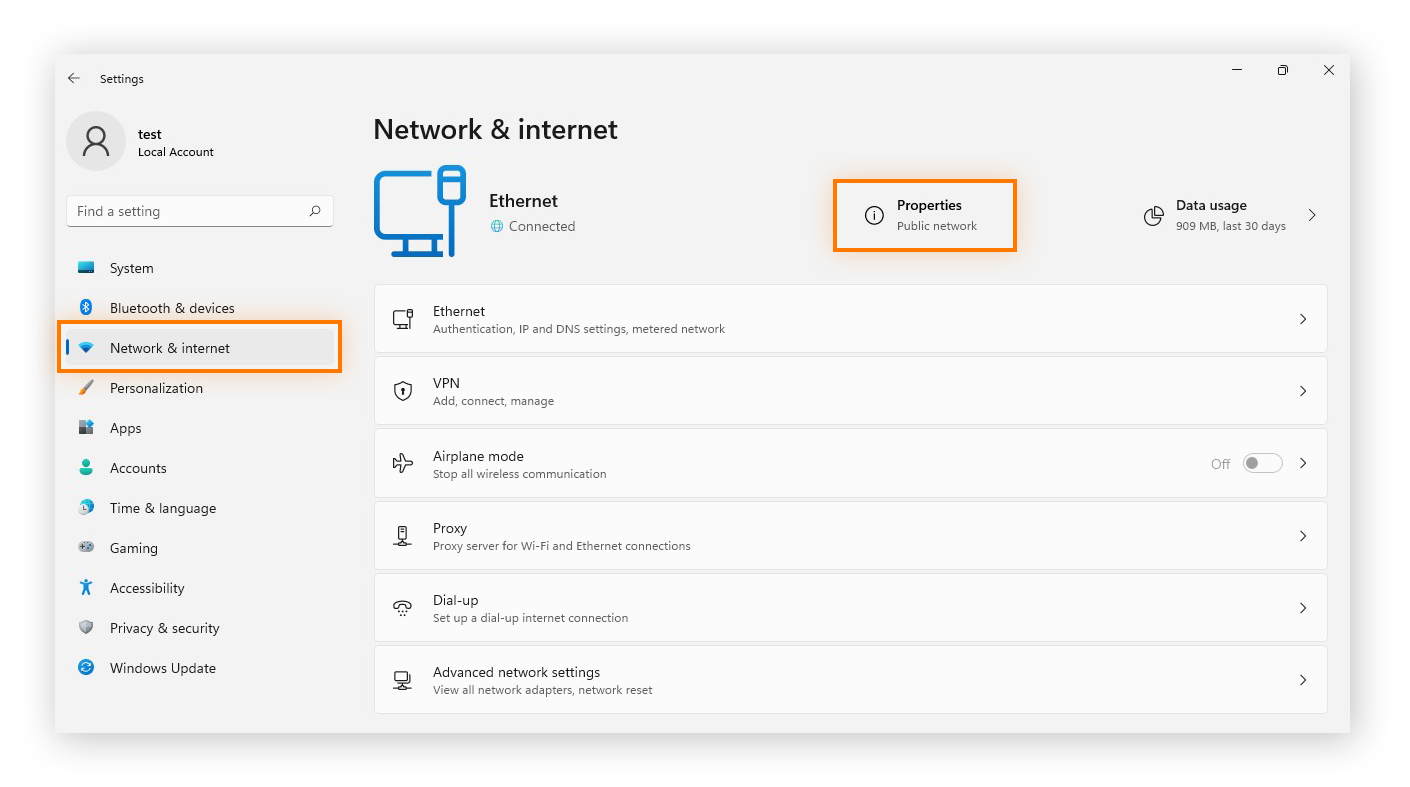The image size is (1410, 787).
Task: Open Accessibility settings
Action: click(x=148, y=588)
